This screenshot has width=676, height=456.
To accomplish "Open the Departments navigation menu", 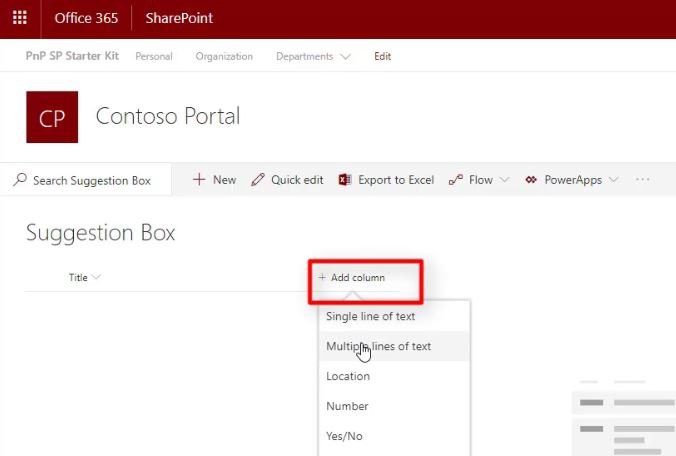I will 304,56.
